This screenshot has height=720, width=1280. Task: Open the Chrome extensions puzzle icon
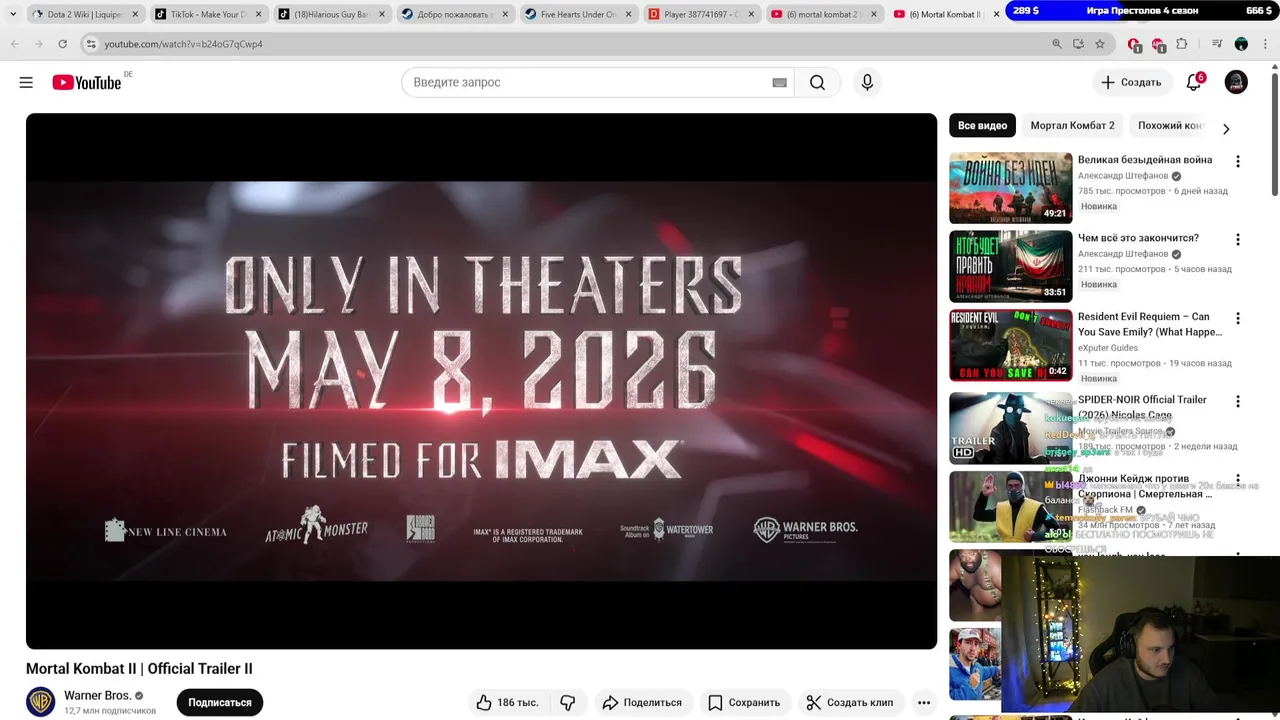tap(1182, 44)
